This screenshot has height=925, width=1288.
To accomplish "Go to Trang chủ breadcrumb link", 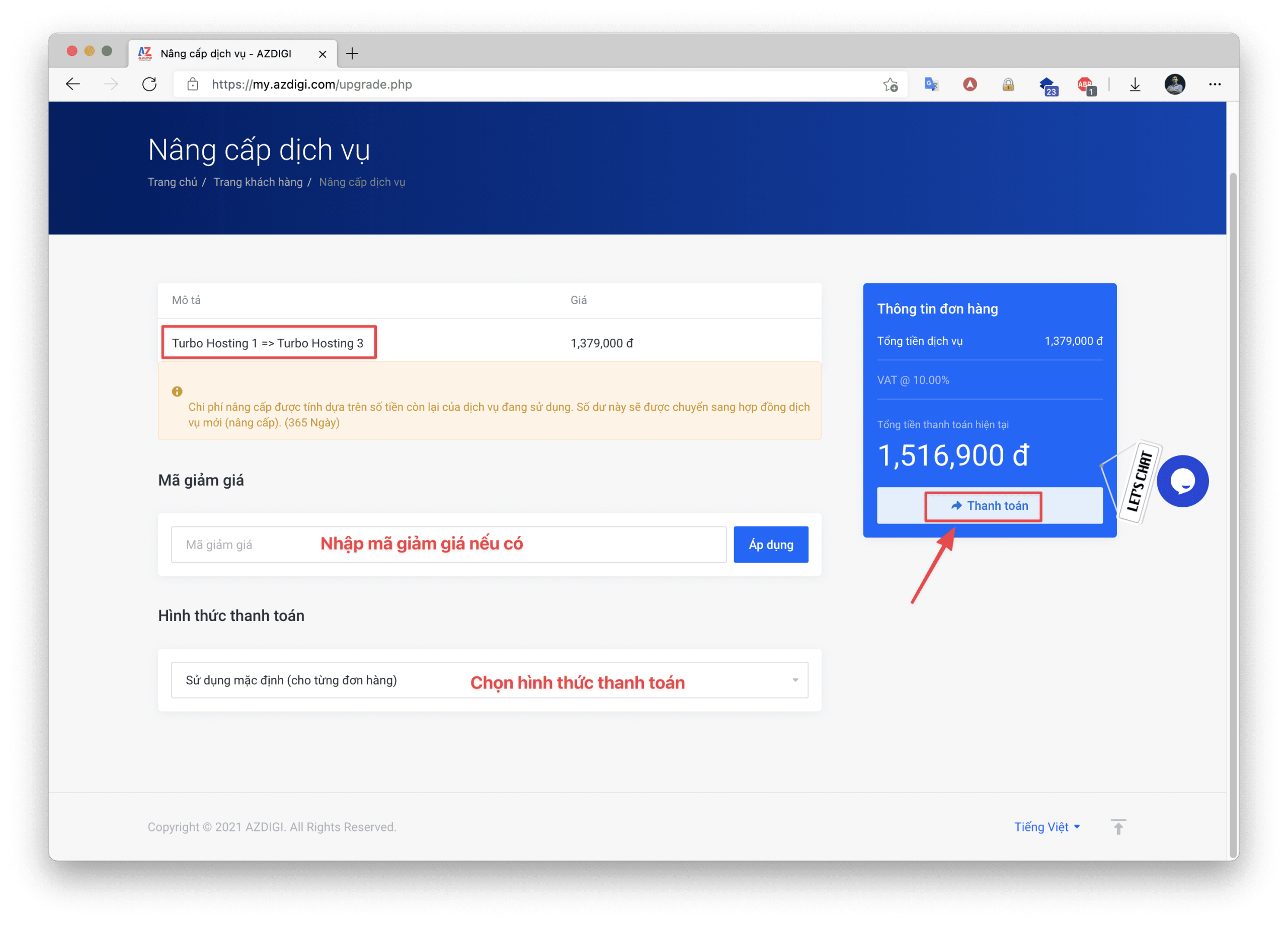I will [172, 182].
